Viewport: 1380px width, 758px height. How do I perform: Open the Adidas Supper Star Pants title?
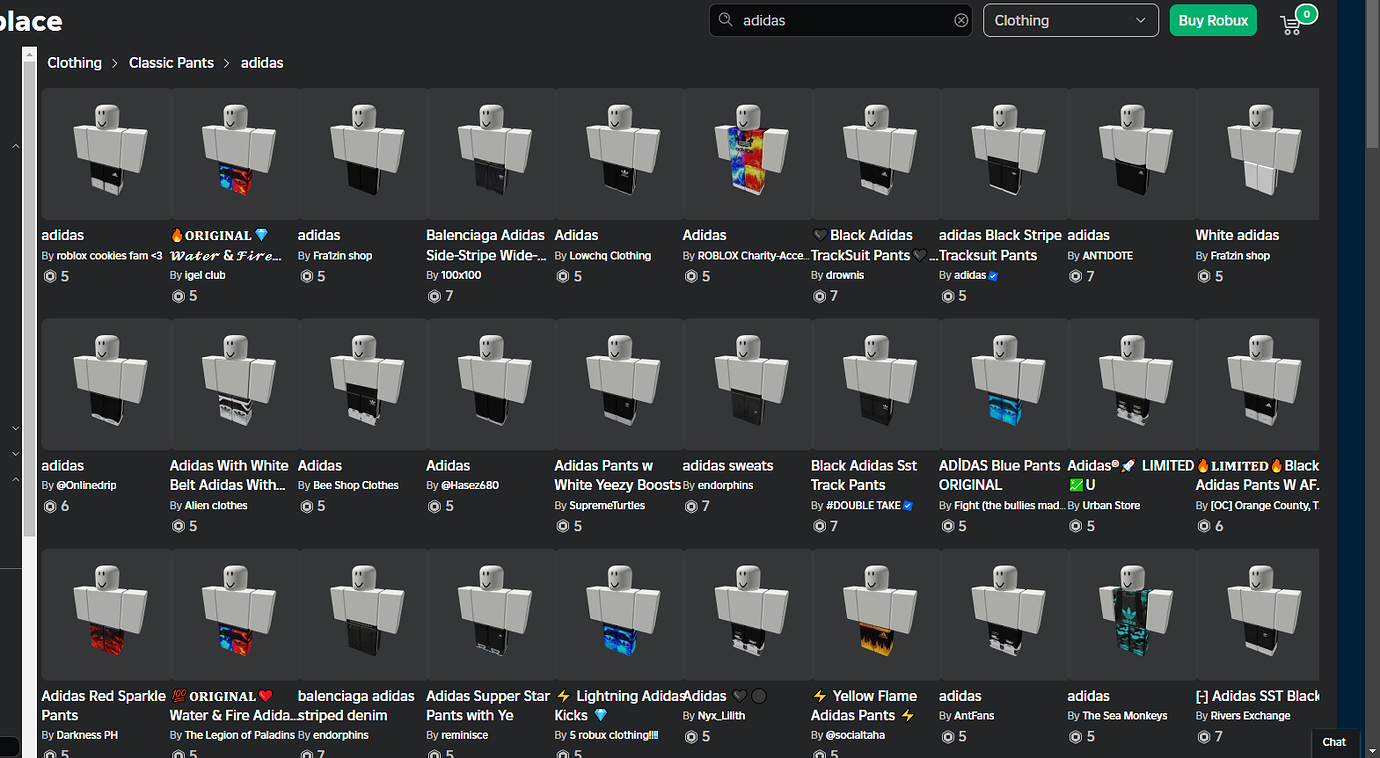tap(488, 706)
